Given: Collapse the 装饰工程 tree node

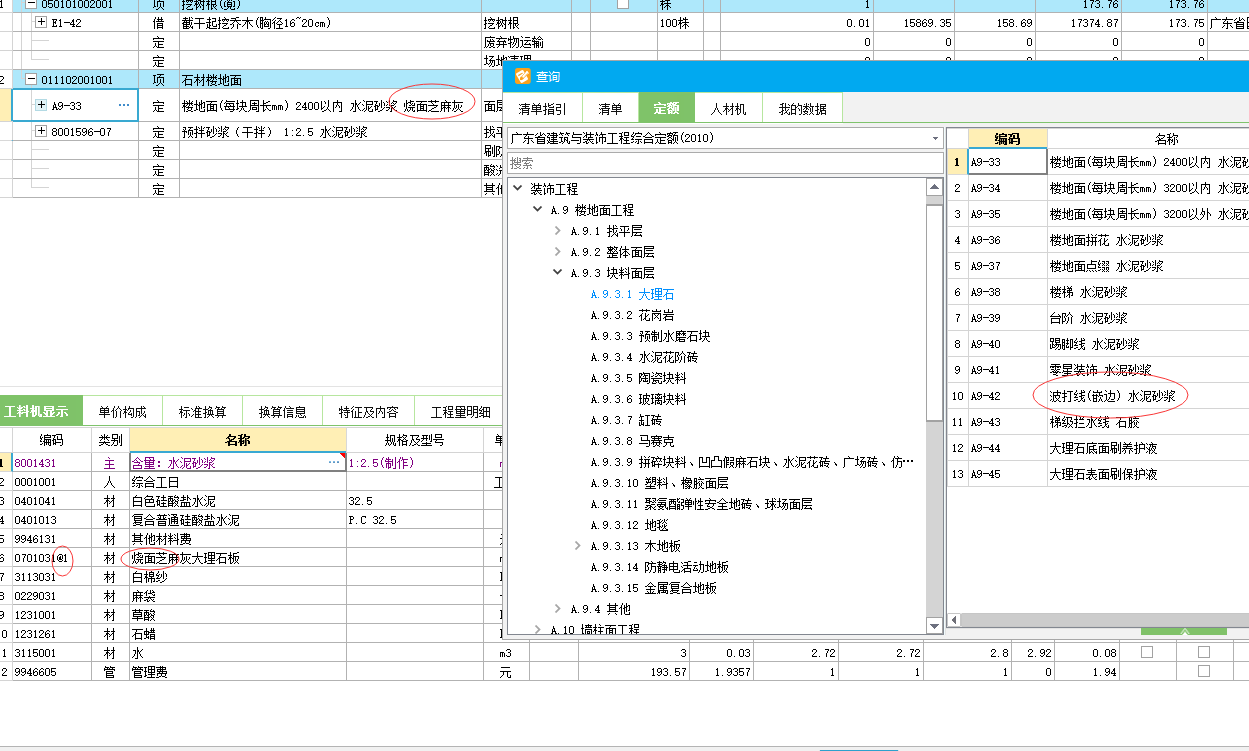Looking at the screenshot, I should (518, 189).
